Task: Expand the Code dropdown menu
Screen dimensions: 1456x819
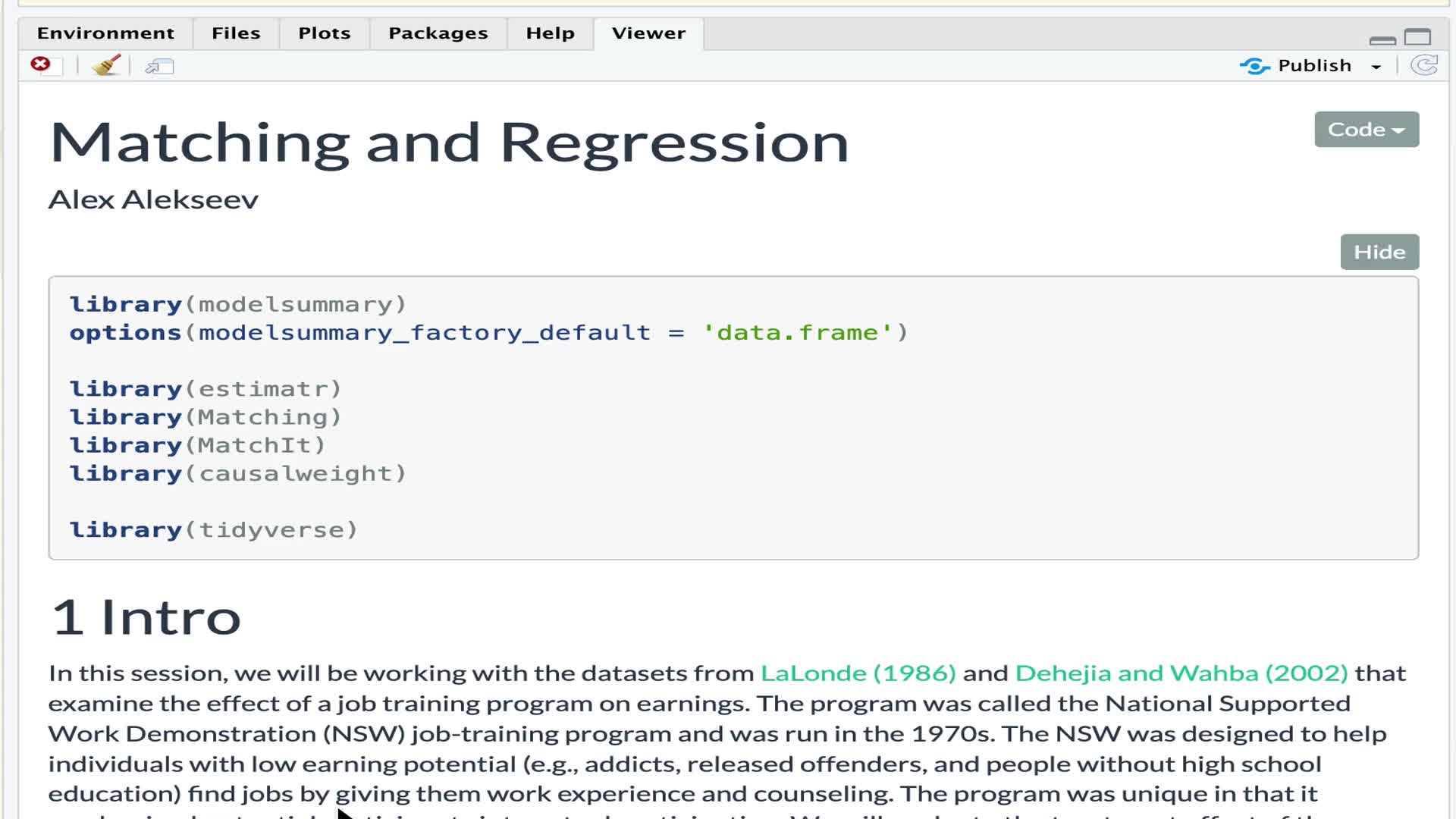Action: point(1366,130)
